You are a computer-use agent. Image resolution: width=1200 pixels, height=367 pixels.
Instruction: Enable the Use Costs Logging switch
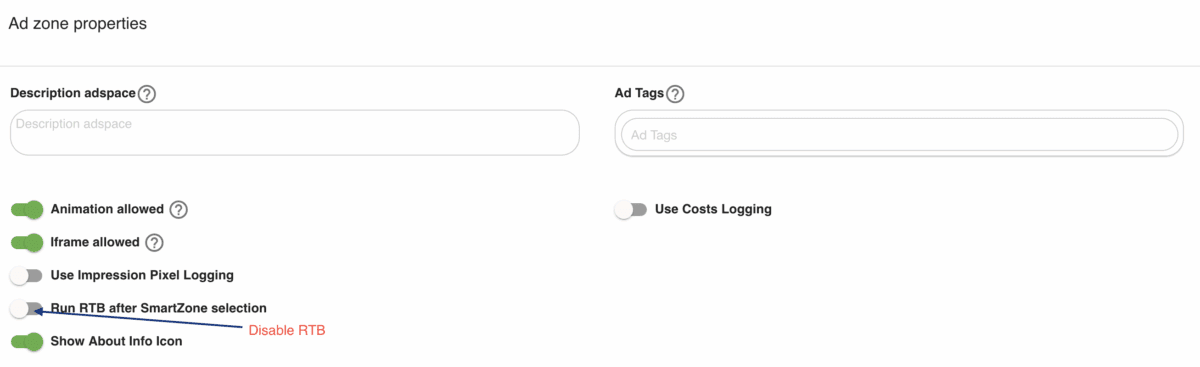tap(631, 210)
